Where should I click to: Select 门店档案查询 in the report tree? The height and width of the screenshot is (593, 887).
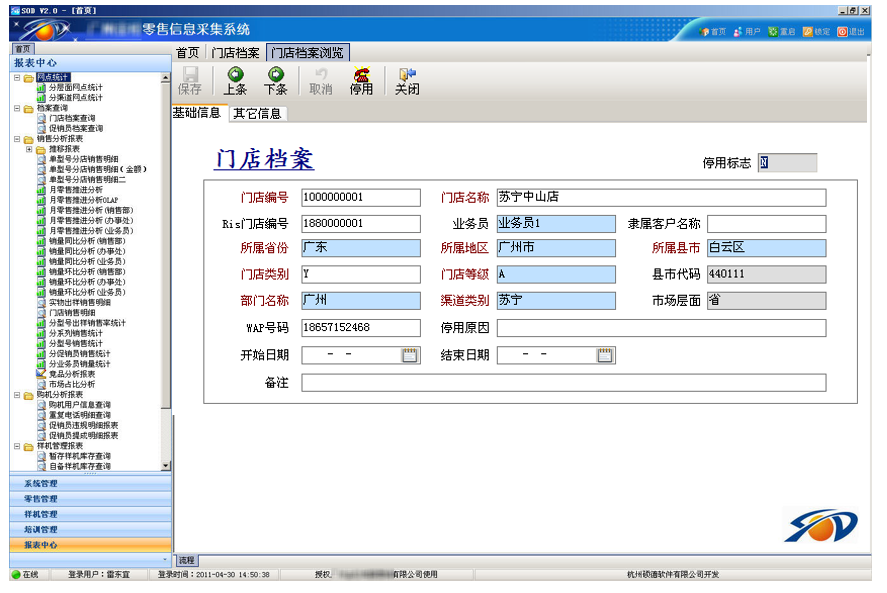(72, 118)
